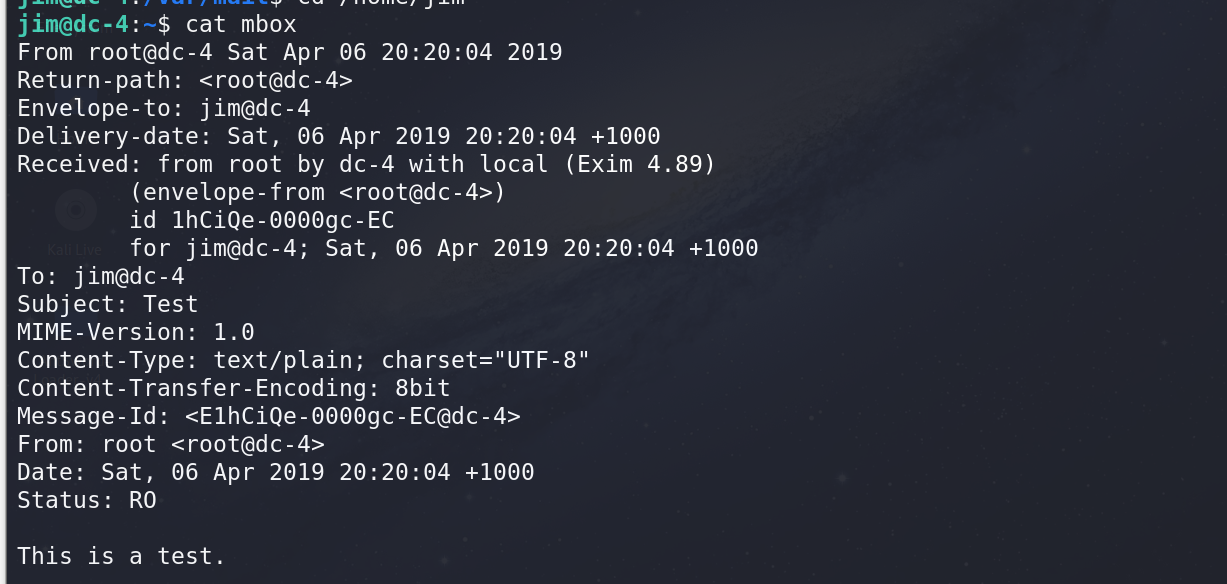Click the charset="UTF-8" text
This screenshot has width=1227, height=584.
tap(486, 360)
